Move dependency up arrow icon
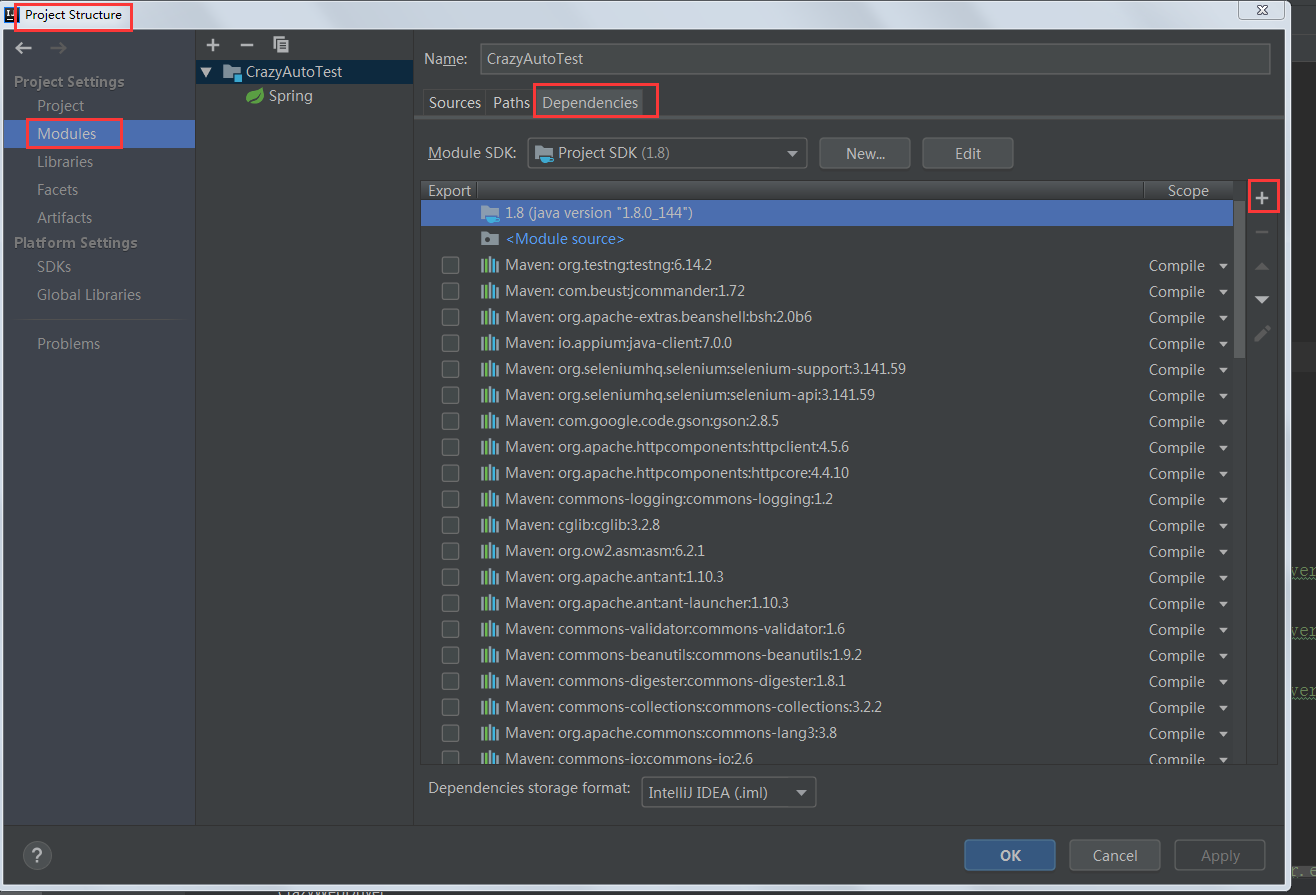 click(x=1262, y=266)
